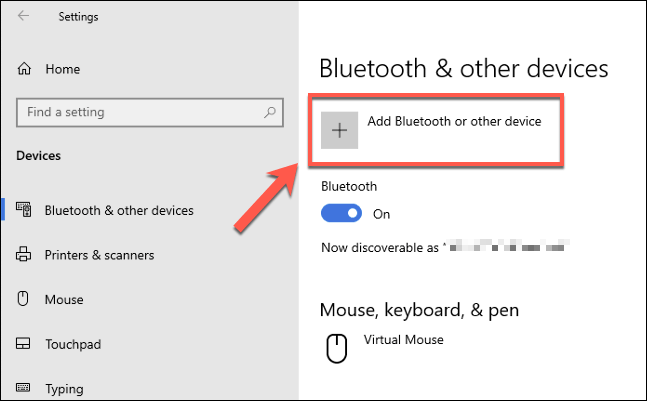The width and height of the screenshot is (647, 401).
Task: Click the Typing keyboard icon
Action: [25, 388]
